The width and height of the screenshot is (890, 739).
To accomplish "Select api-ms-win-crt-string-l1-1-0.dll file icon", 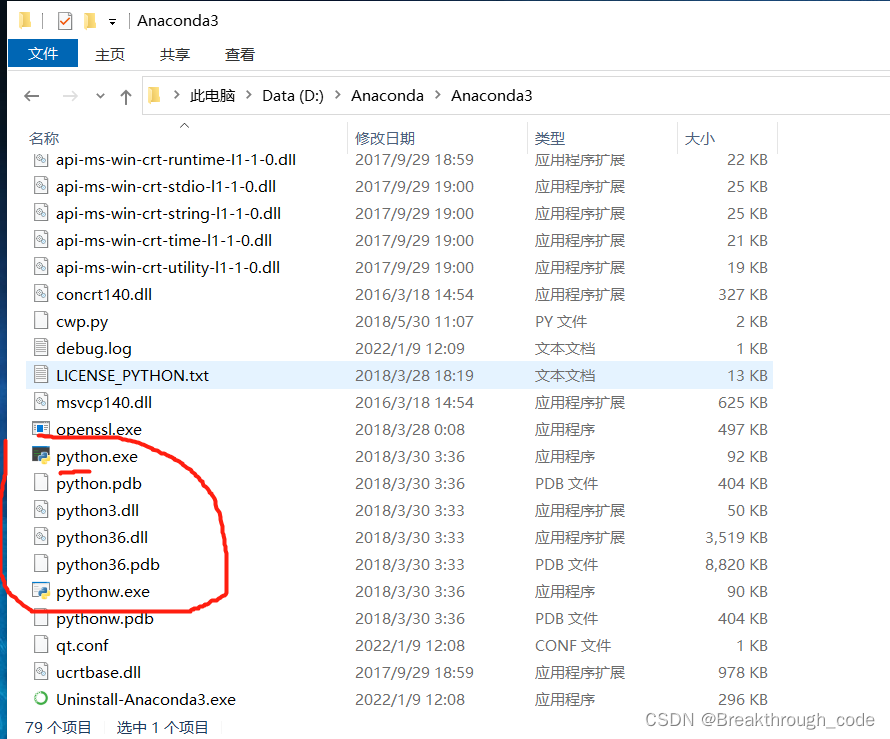I will click(41, 213).
